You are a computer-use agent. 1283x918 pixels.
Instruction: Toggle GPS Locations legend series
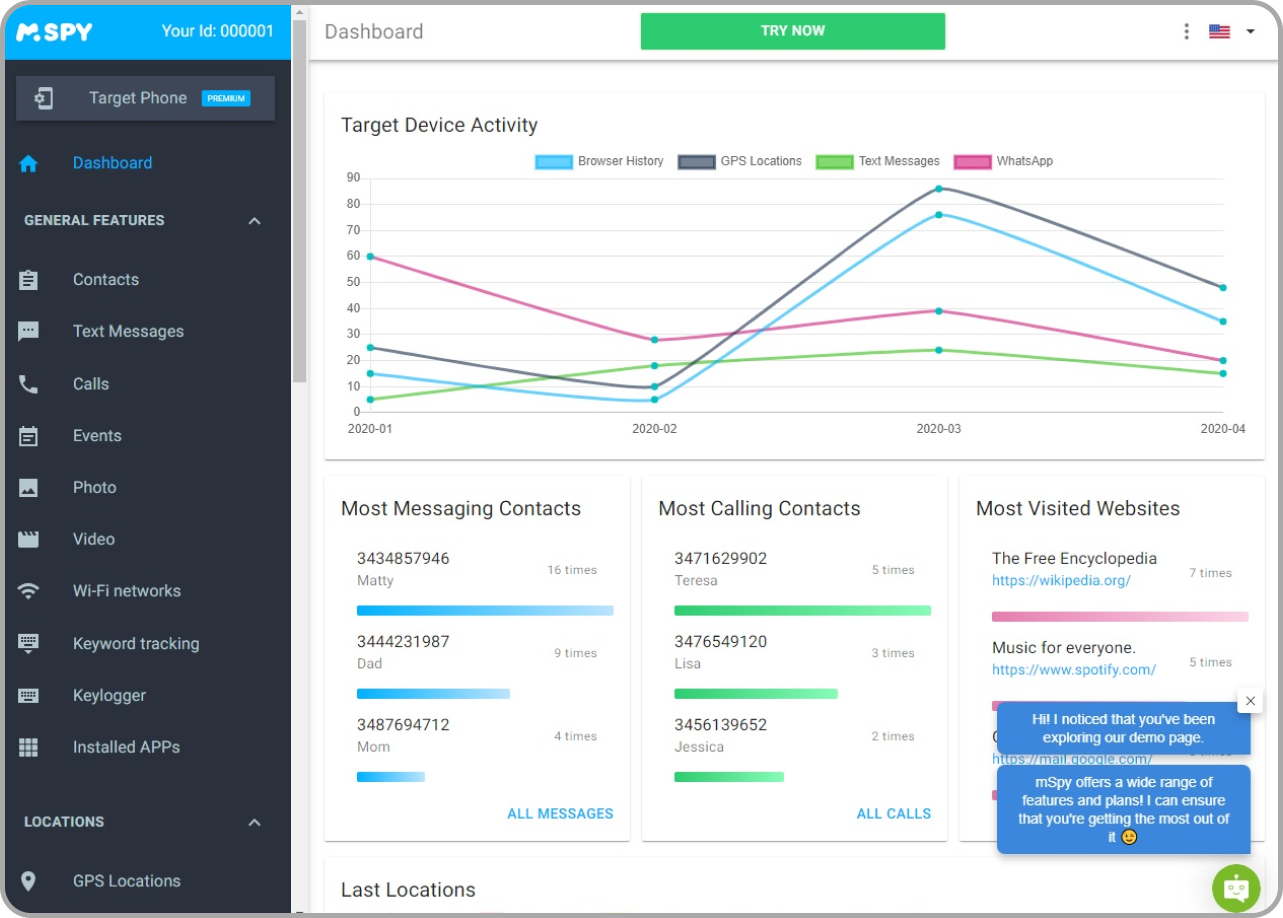[740, 161]
